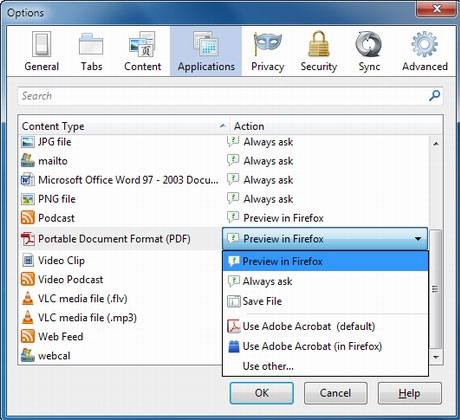Confirm with the OK button
Screen dimensions: 460x420
click(262, 393)
